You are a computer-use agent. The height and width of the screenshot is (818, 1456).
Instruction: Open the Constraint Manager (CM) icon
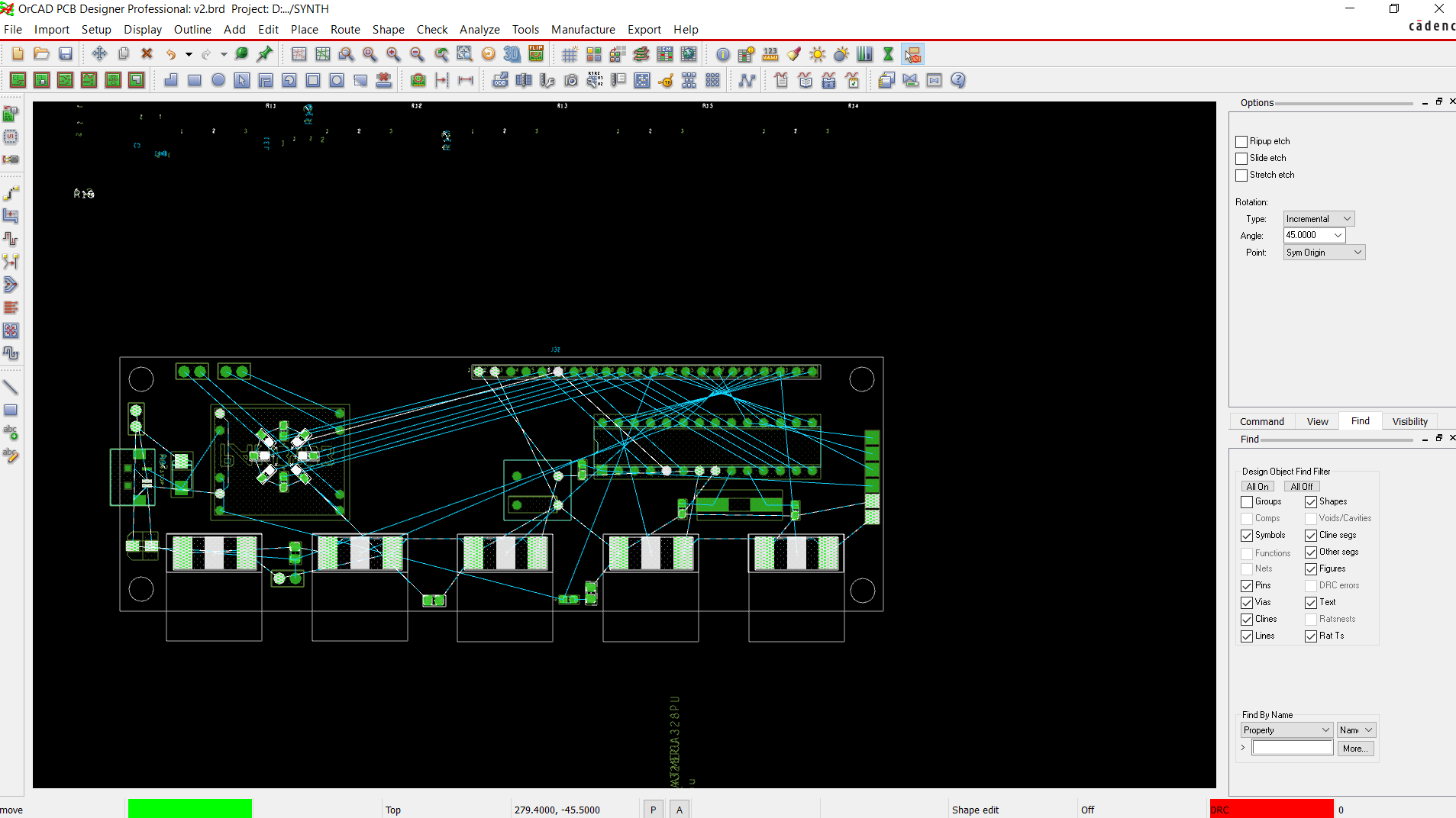tap(665, 54)
